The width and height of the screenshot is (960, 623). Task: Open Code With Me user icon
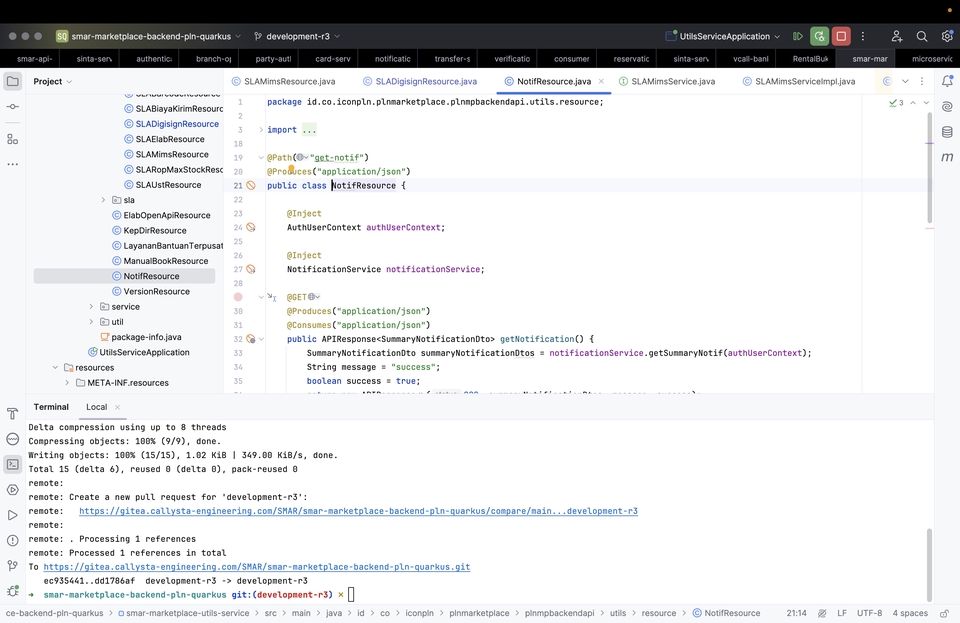click(x=897, y=36)
